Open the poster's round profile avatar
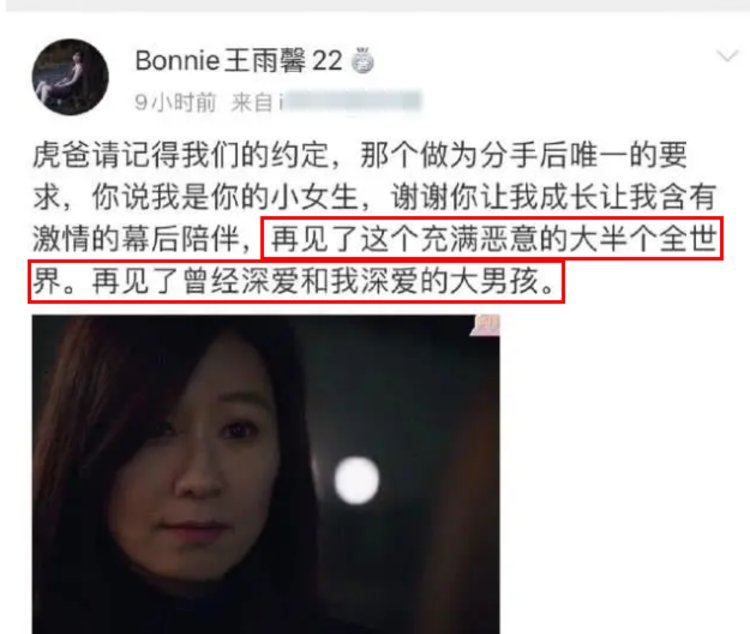Image resolution: width=750 pixels, height=634 pixels. pyautogui.click(x=70, y=77)
